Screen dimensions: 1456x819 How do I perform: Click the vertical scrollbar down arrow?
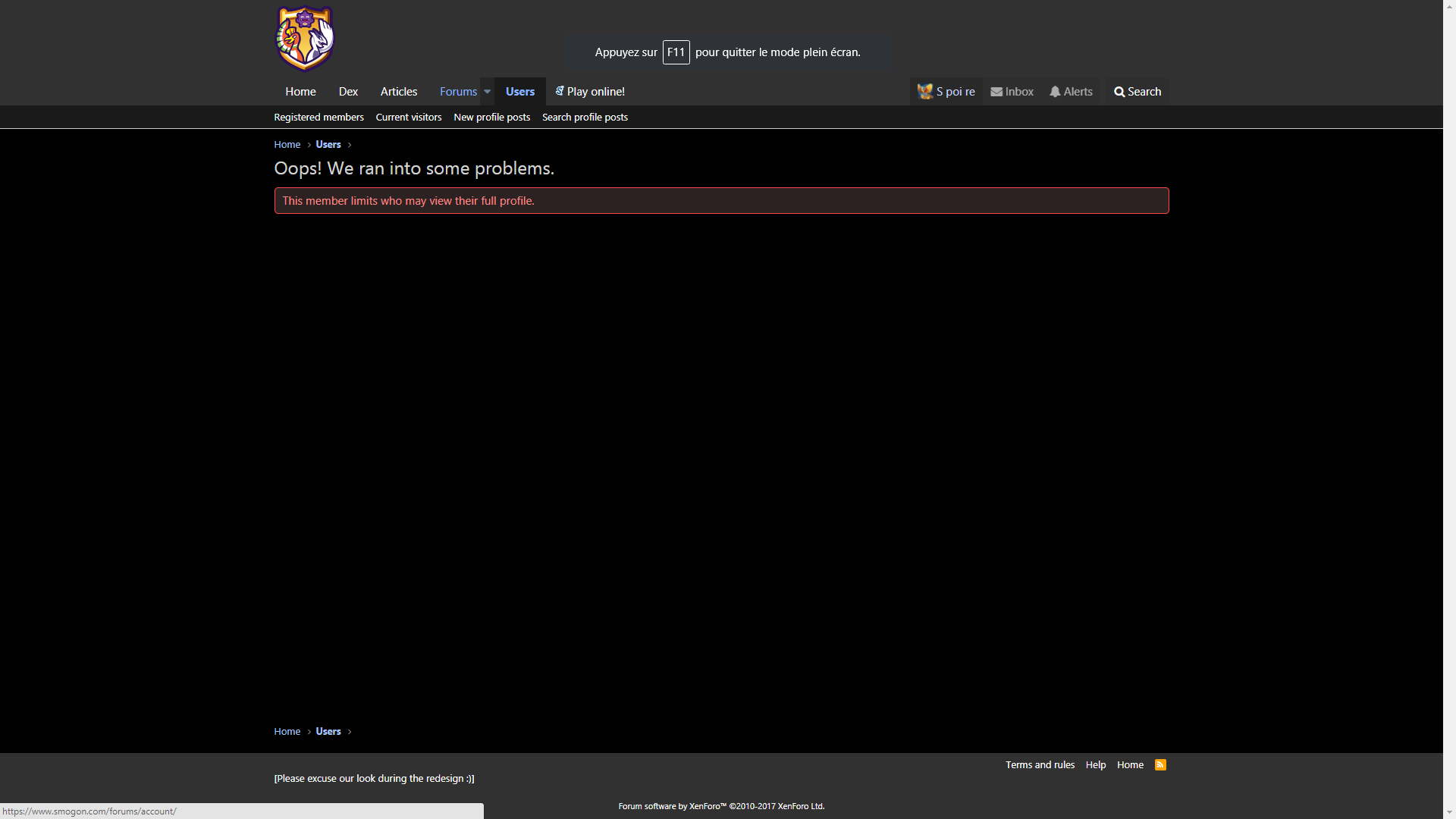[x=1449, y=813]
